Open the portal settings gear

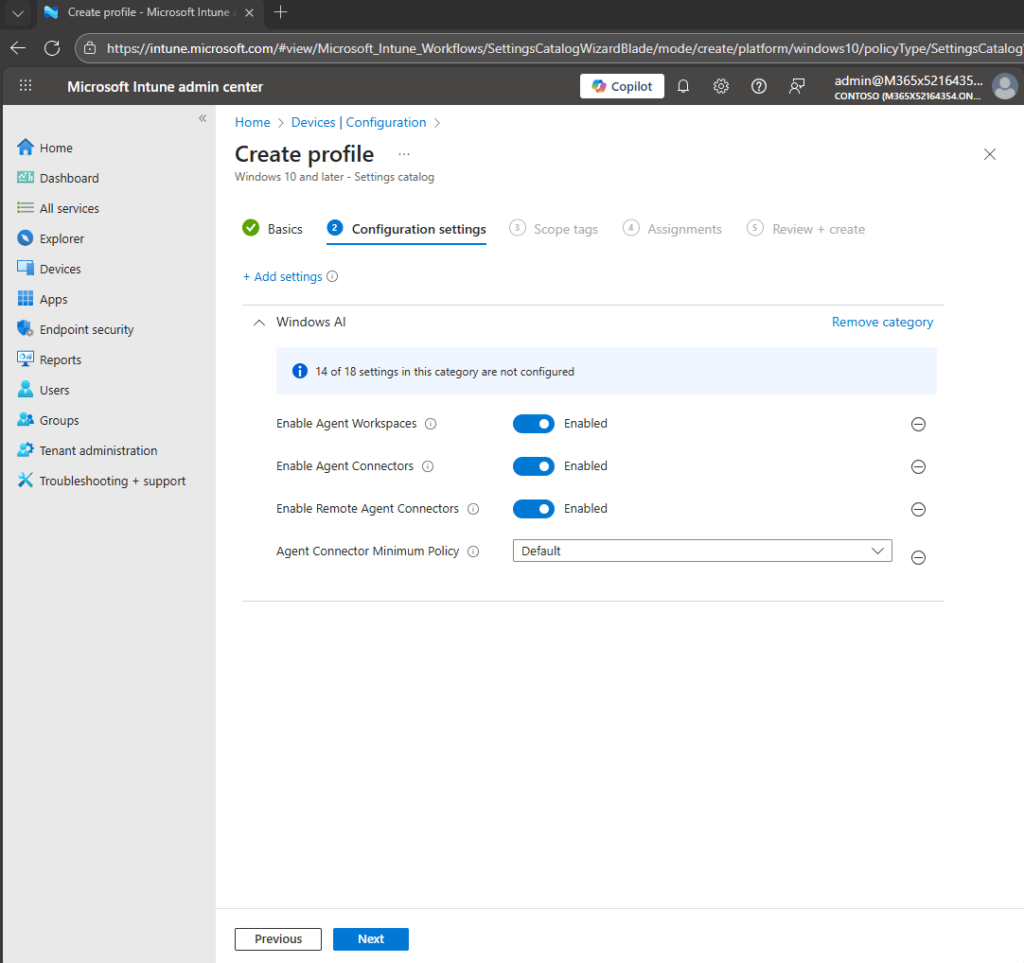point(721,86)
